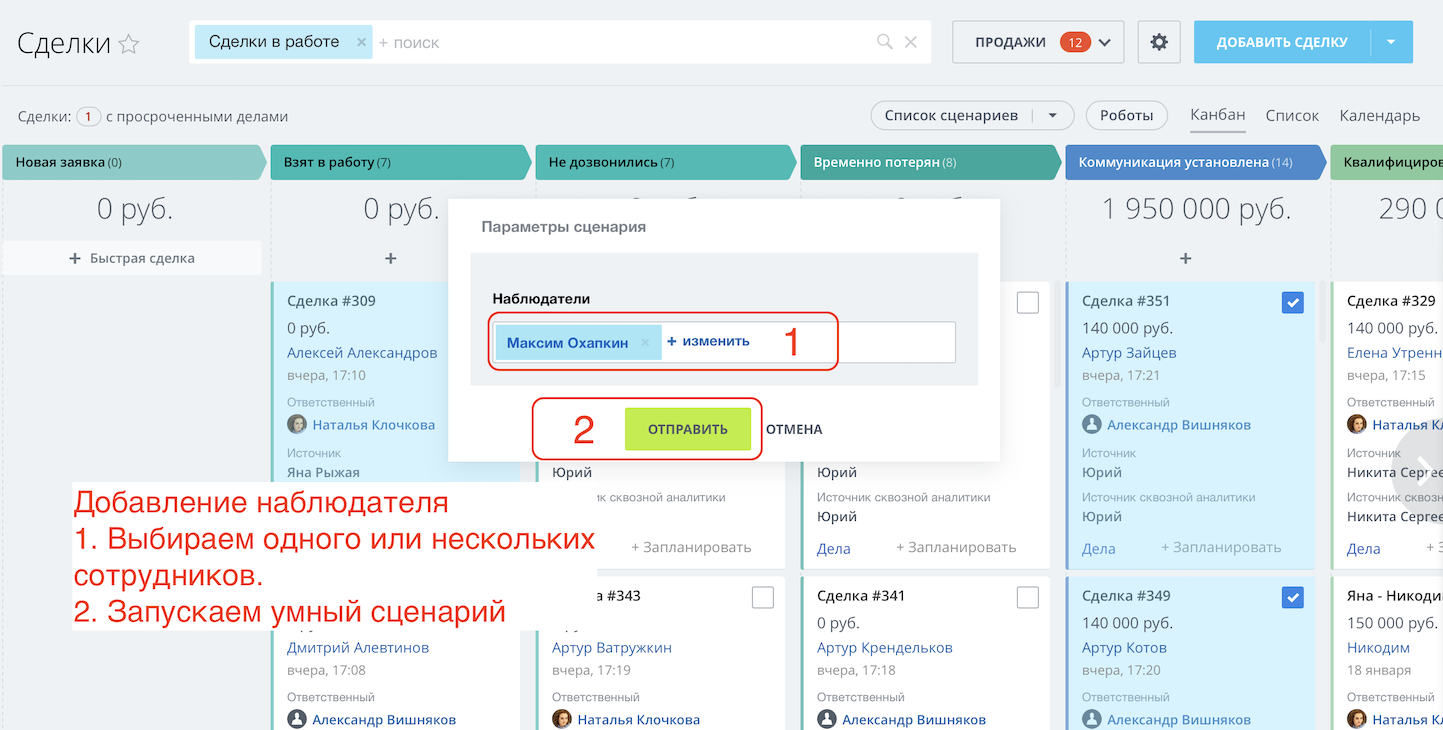Clear the search field with the X icon
1443x730 pixels.
tap(911, 42)
